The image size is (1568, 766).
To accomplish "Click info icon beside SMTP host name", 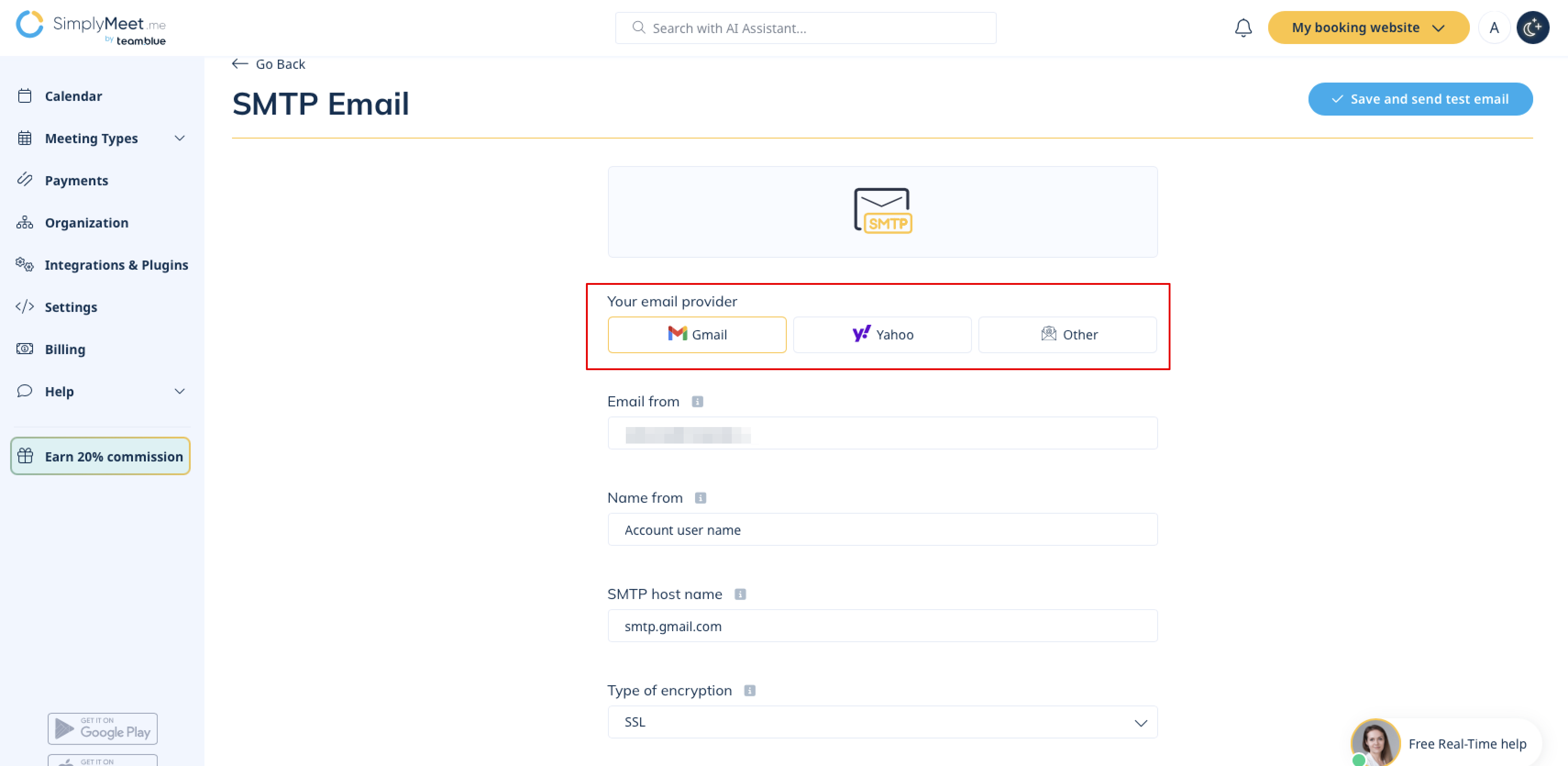I will point(740,594).
